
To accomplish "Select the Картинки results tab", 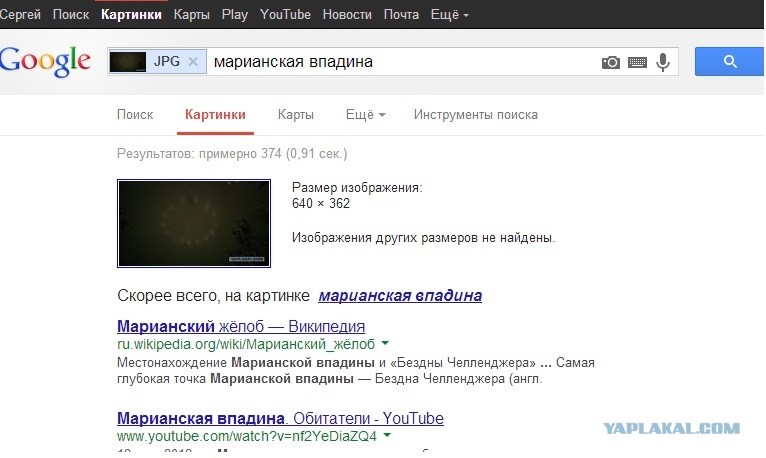I will click(215, 115).
